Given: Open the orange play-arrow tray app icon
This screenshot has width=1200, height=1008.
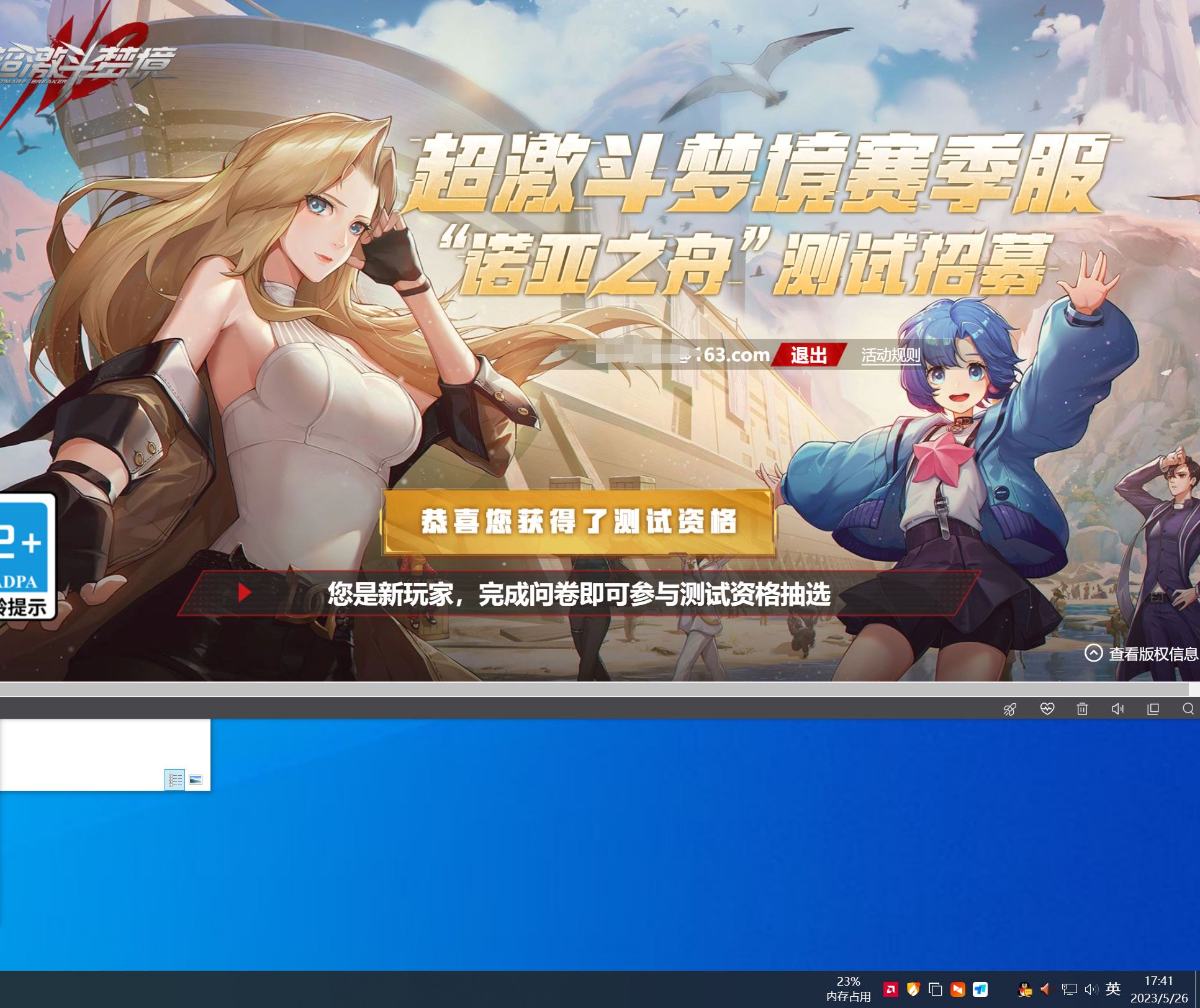Looking at the screenshot, I should click(x=958, y=989).
